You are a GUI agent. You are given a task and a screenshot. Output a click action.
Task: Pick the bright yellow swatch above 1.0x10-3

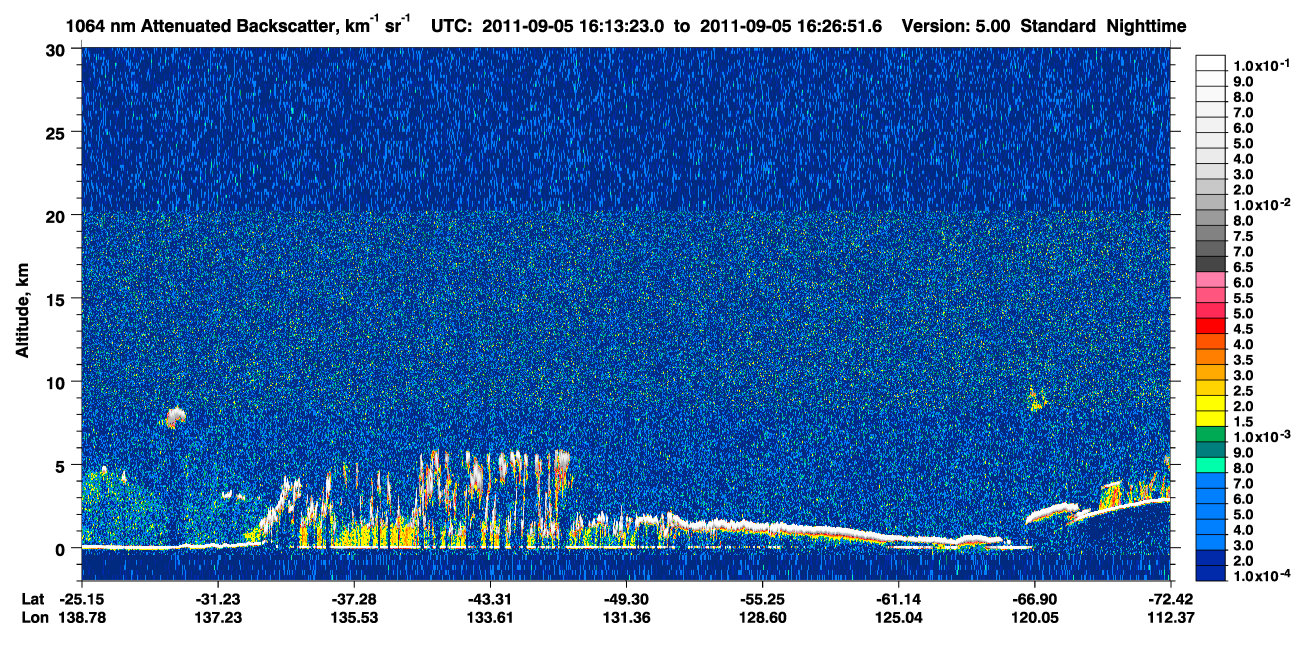(1211, 419)
